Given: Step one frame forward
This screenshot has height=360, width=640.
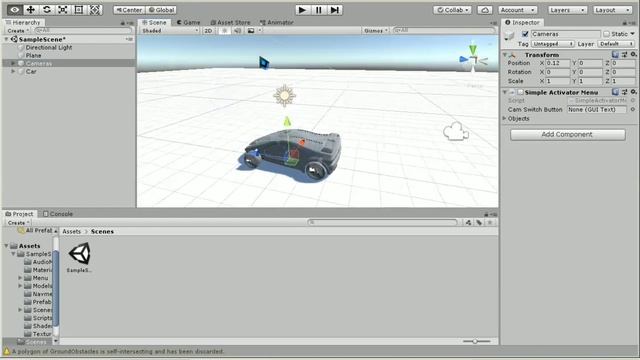Looking at the screenshot, I should tap(334, 10).
